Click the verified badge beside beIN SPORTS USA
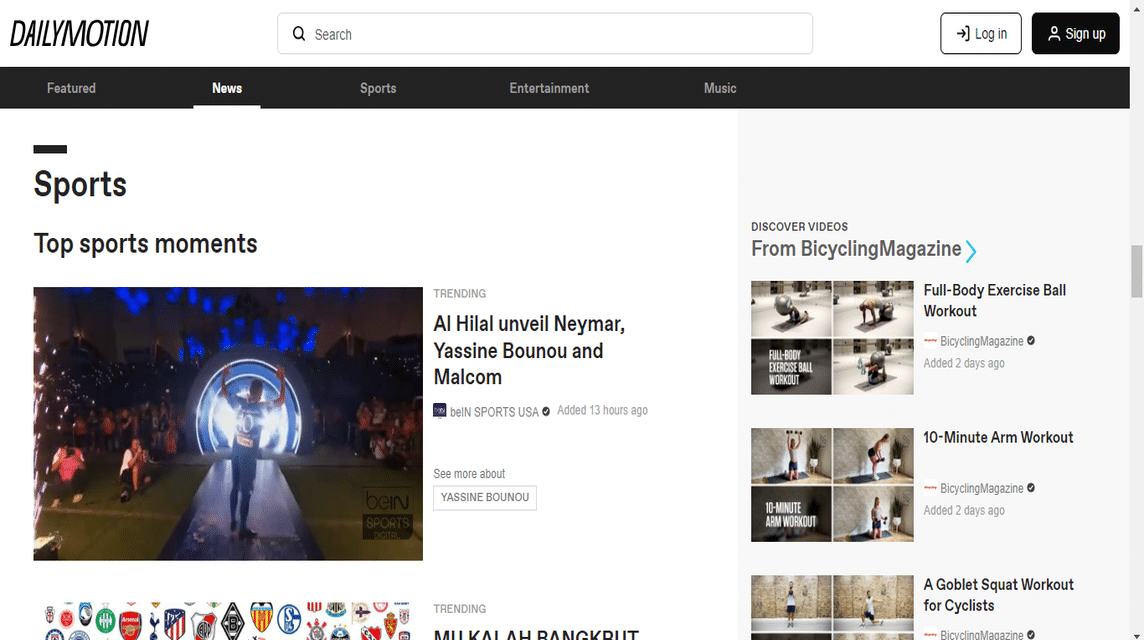Viewport: 1144px width, 640px height. pos(546,412)
